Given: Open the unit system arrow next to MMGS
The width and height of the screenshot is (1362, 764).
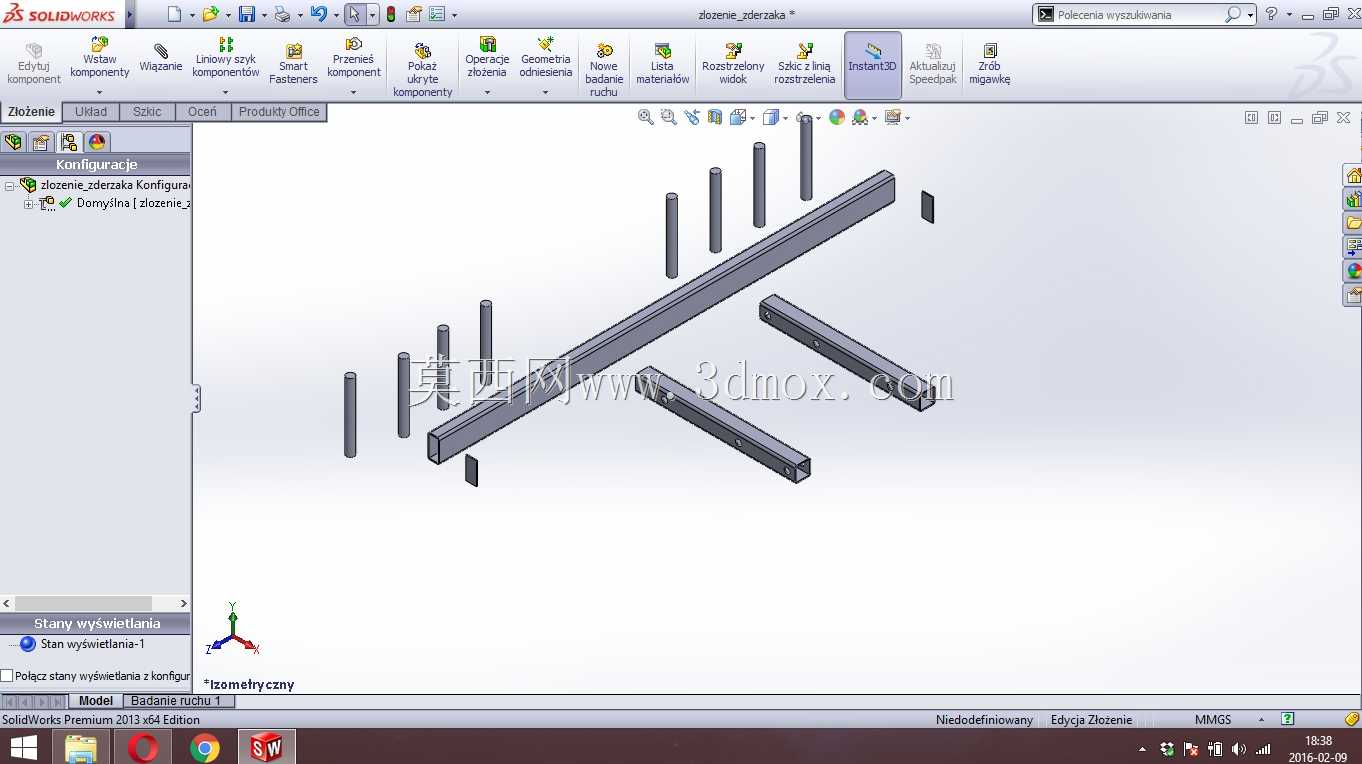Looking at the screenshot, I should (x=1262, y=720).
